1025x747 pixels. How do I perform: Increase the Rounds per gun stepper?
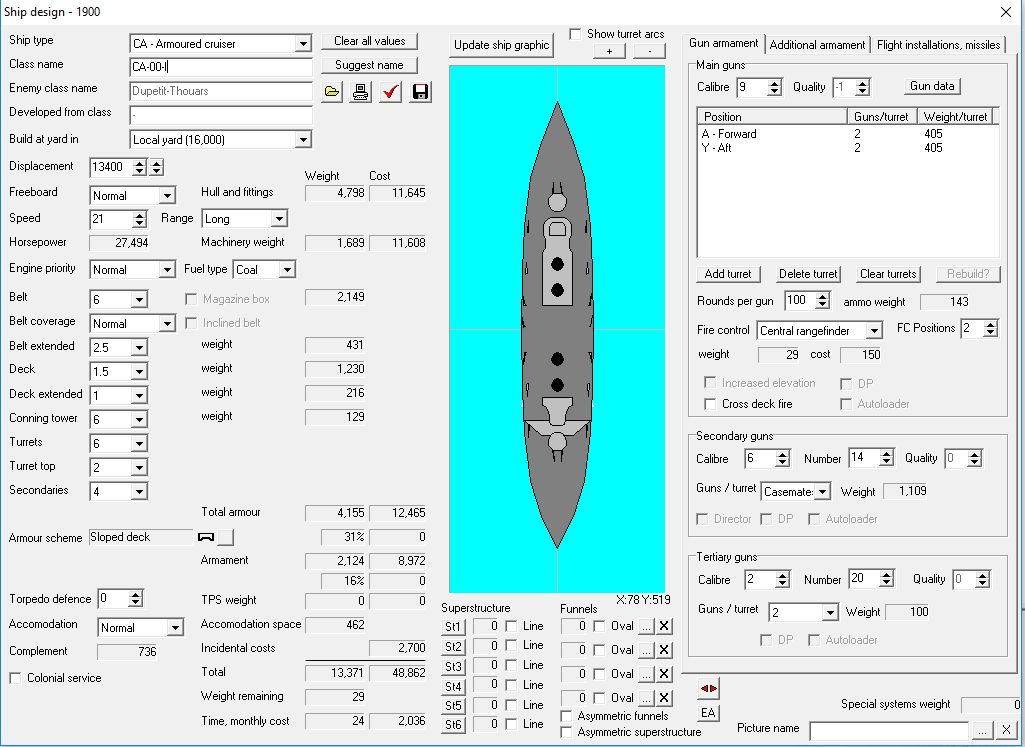(823, 296)
